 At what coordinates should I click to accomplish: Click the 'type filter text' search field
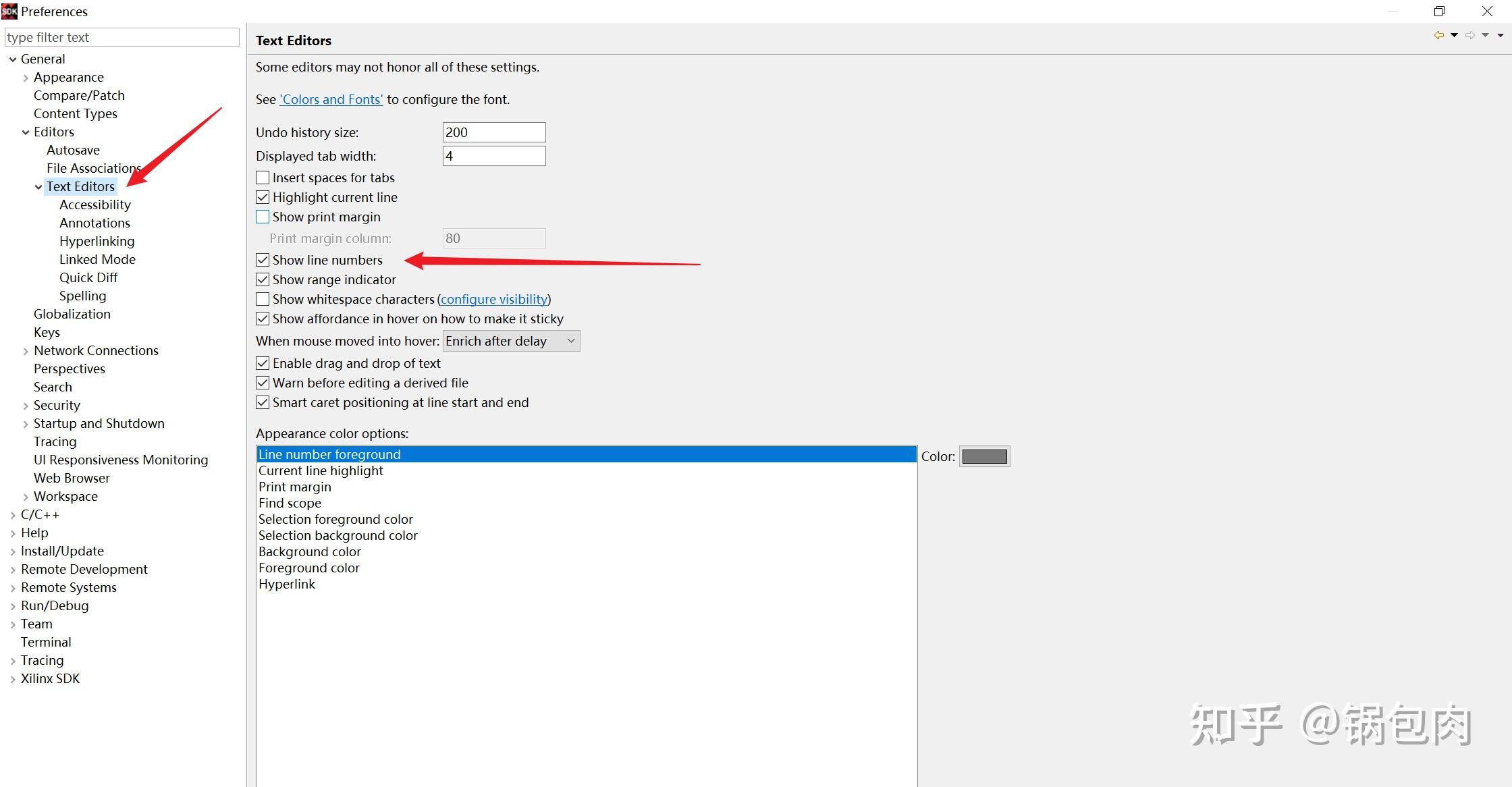point(122,37)
